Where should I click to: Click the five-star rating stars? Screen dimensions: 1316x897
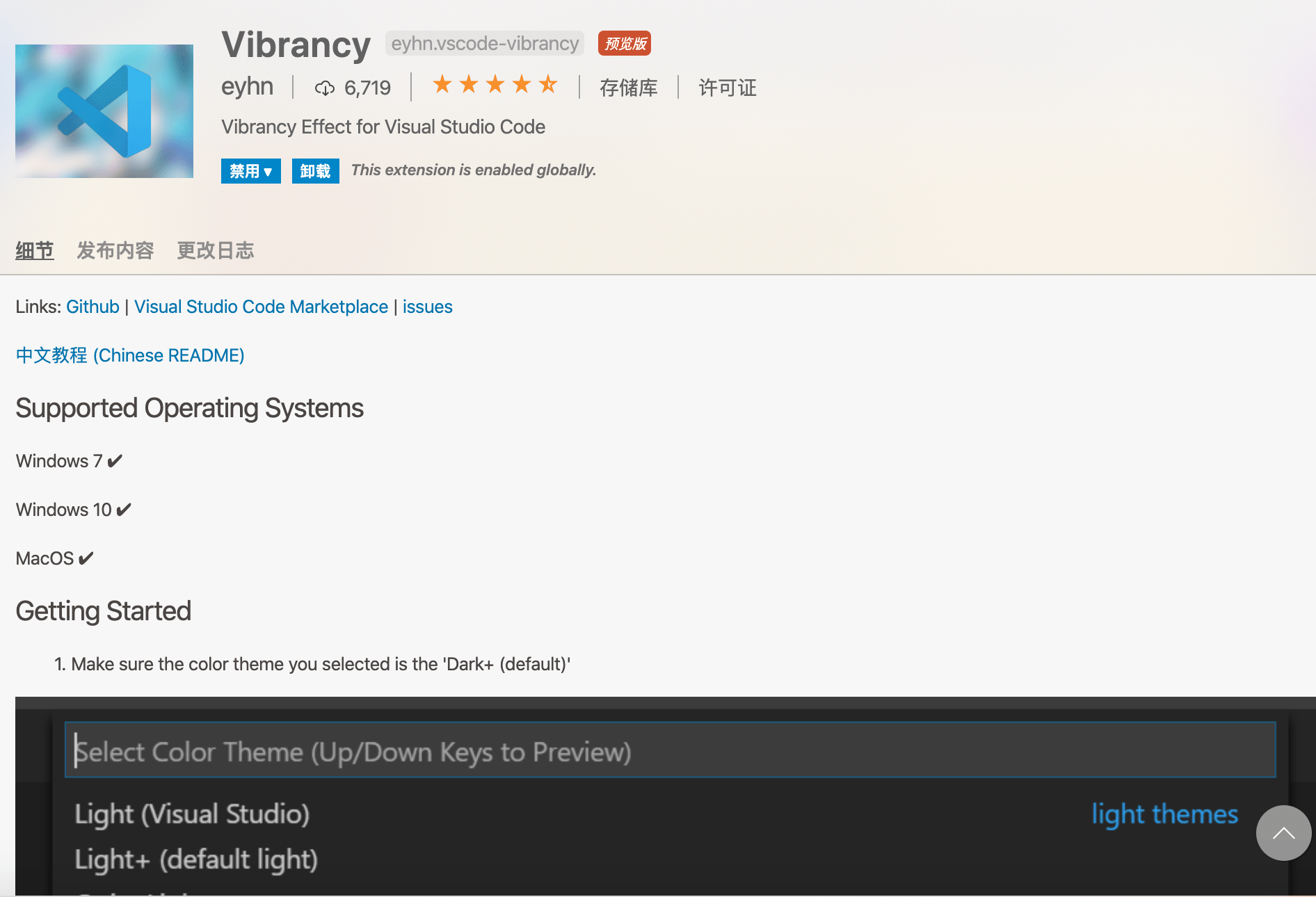tap(495, 85)
